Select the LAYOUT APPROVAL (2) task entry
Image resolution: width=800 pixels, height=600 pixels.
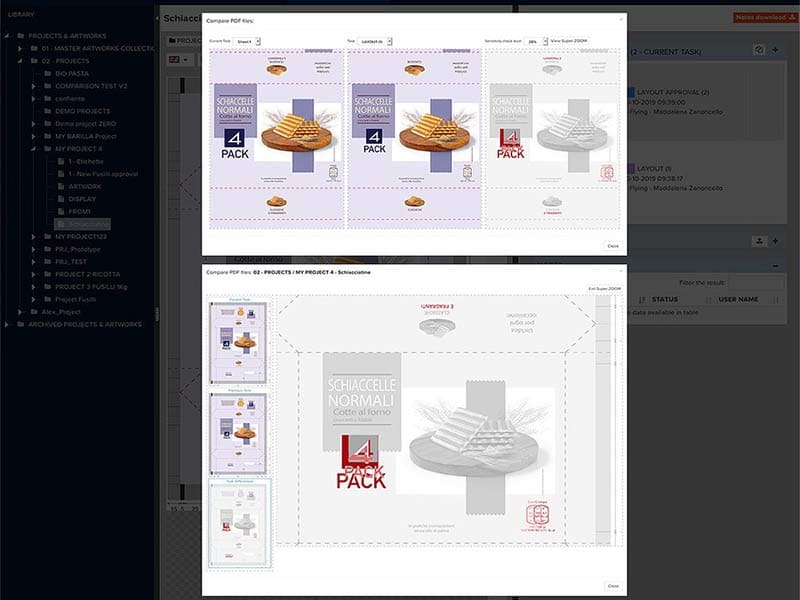(672, 92)
